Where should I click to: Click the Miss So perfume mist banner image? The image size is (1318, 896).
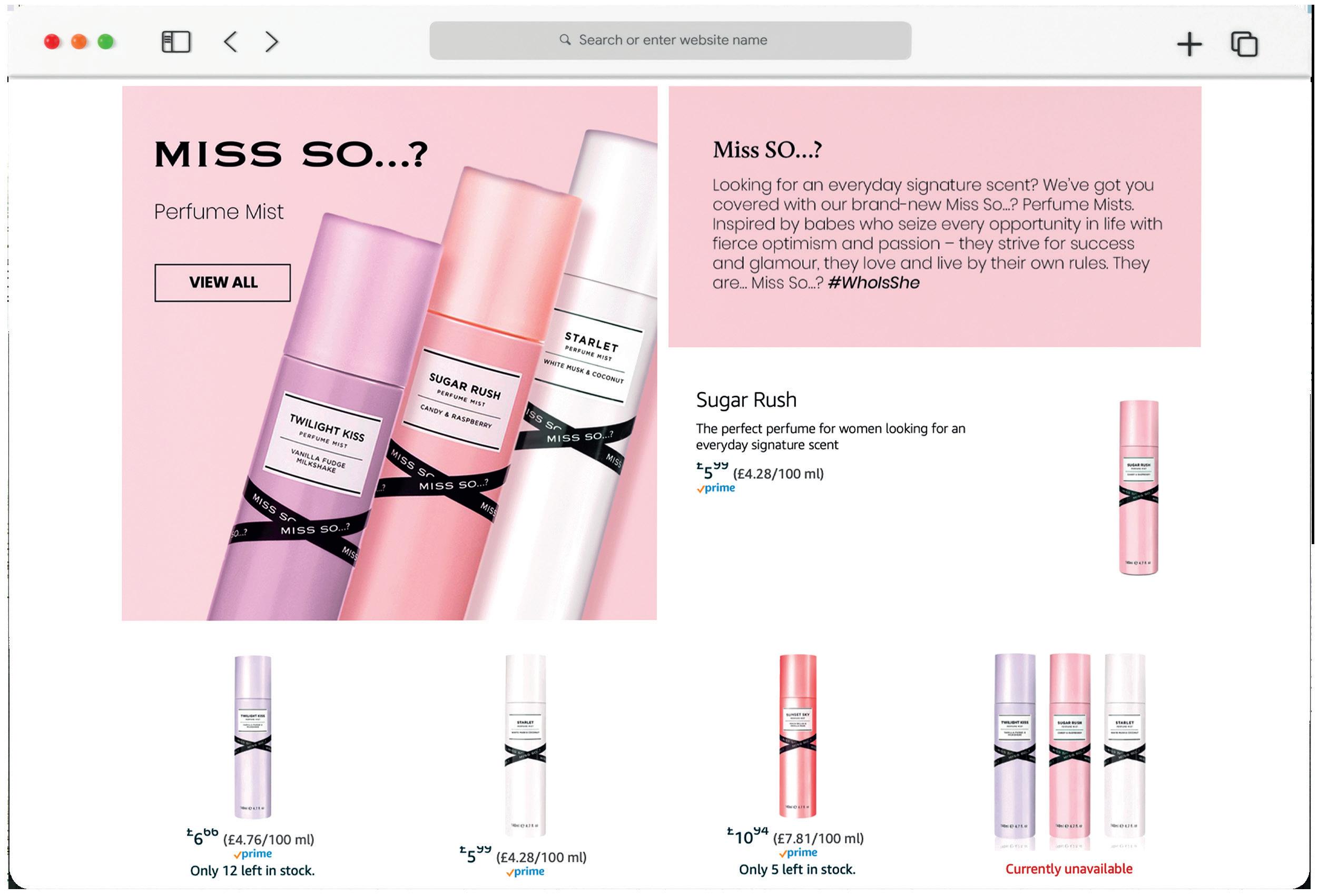(x=390, y=353)
